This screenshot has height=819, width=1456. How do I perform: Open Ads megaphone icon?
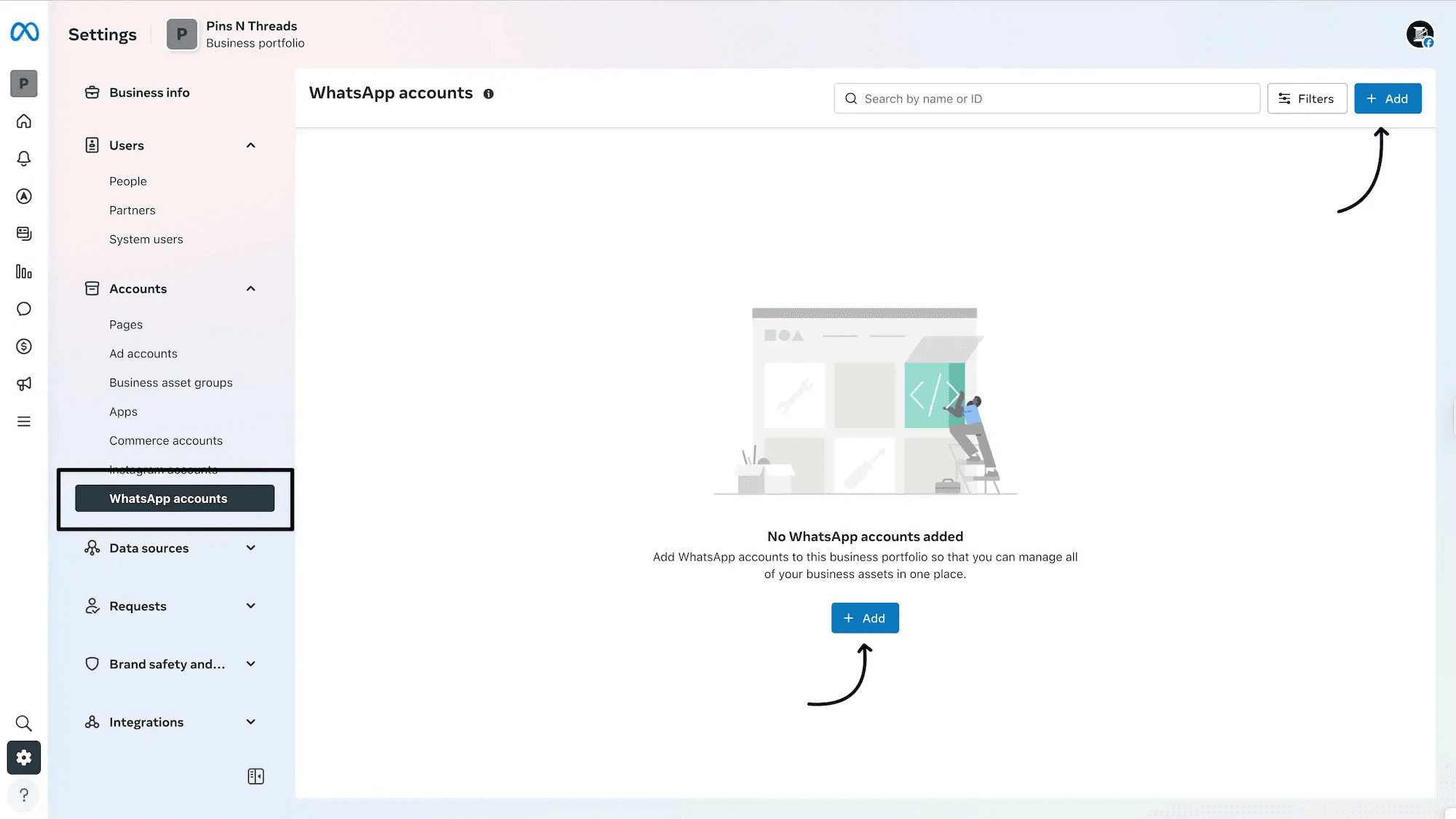(x=24, y=384)
